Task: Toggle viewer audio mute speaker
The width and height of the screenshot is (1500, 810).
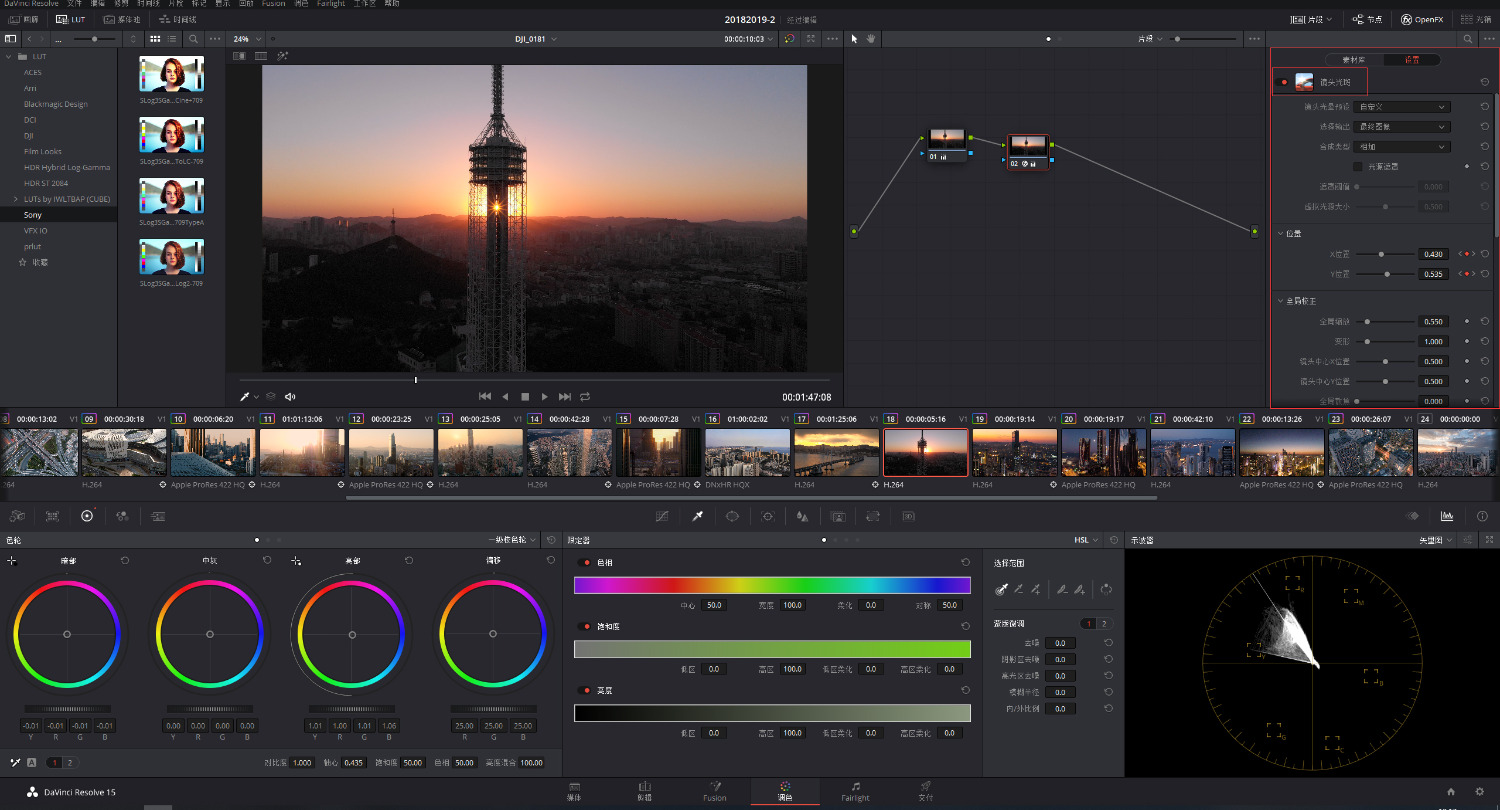Action: tap(290, 397)
